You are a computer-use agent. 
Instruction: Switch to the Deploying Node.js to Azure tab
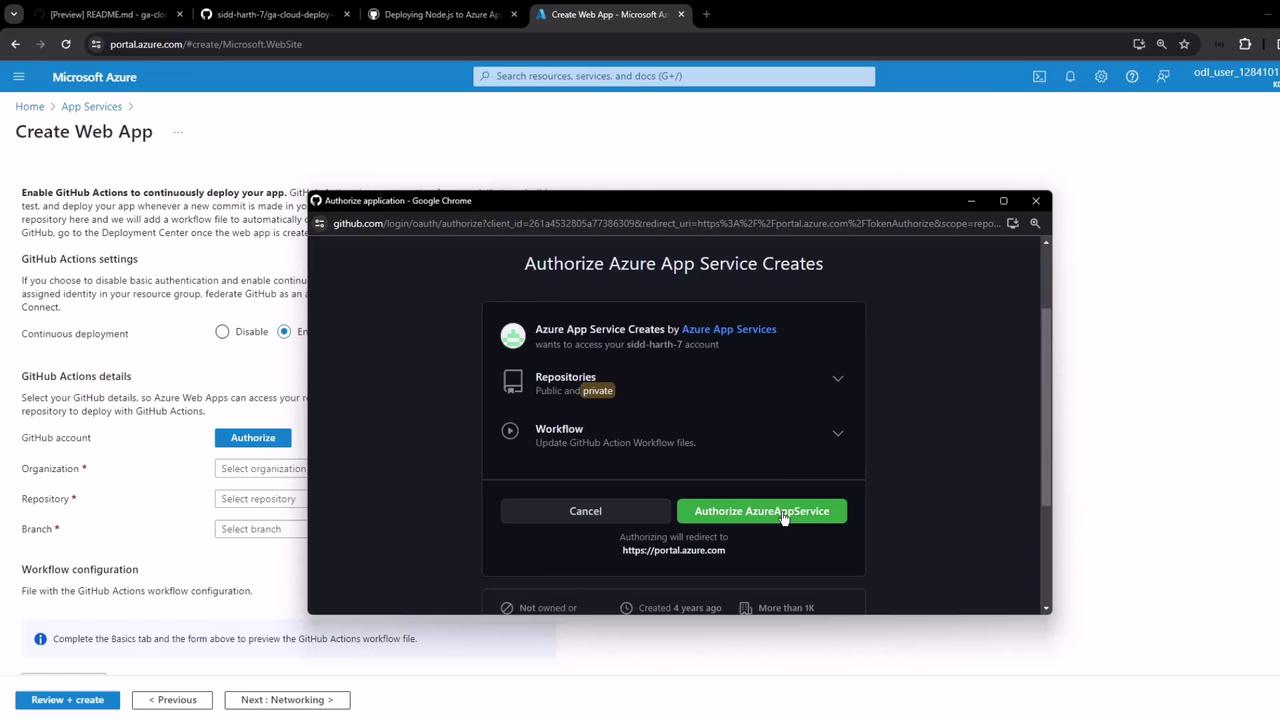441,14
